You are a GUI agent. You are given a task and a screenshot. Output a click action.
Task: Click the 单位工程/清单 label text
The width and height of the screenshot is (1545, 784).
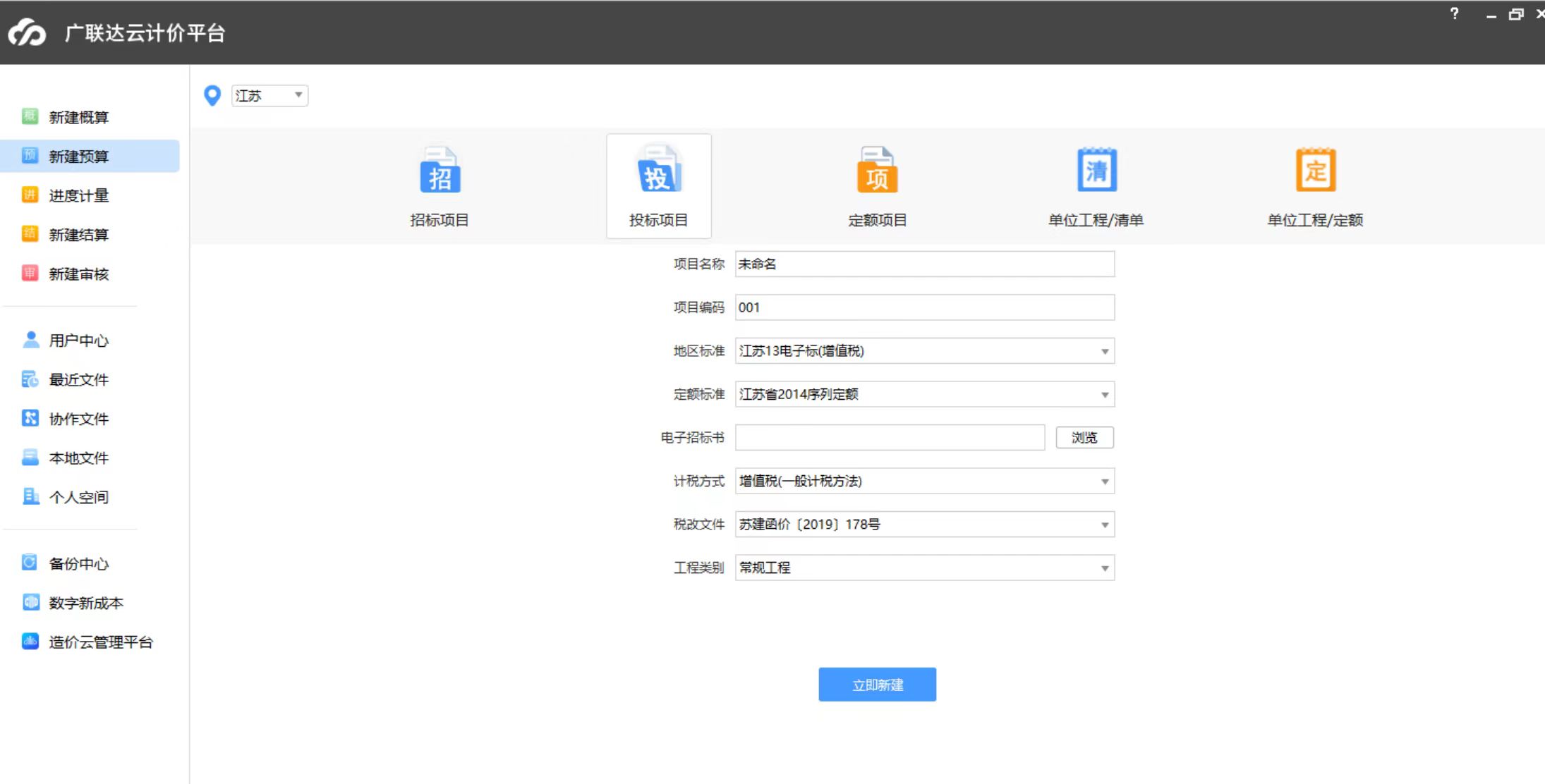pyautogui.click(x=1096, y=220)
